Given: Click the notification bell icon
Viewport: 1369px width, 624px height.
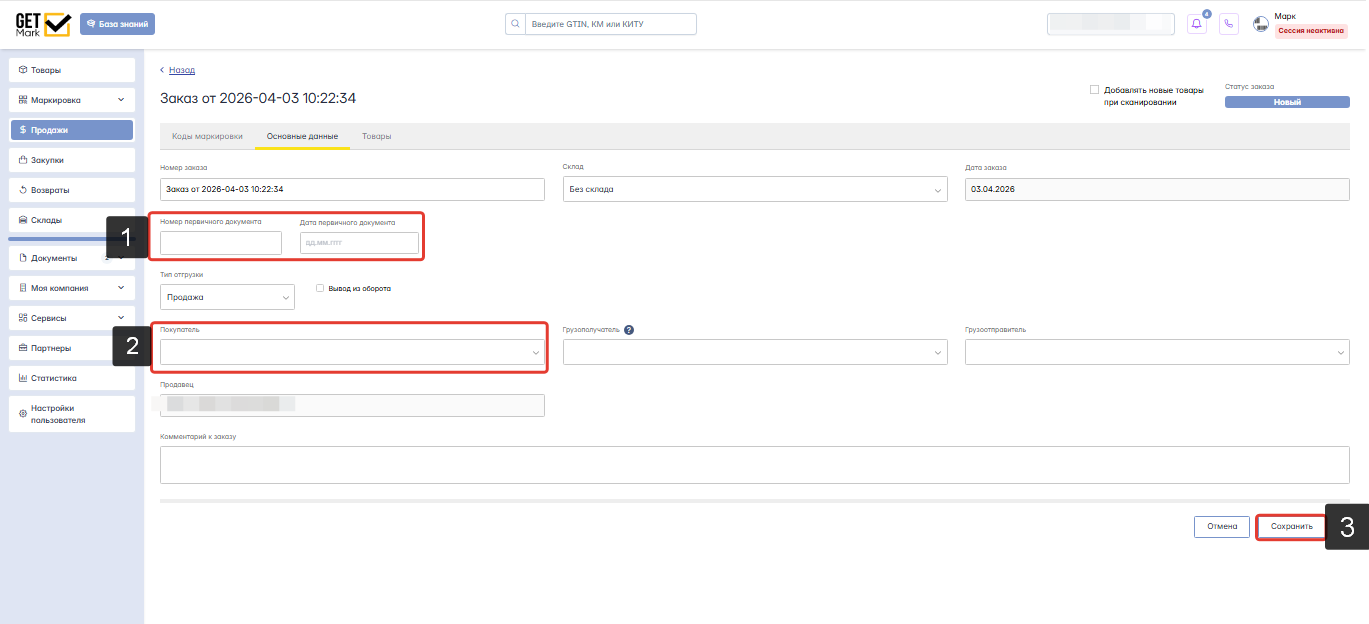Looking at the screenshot, I should [x=1197, y=24].
